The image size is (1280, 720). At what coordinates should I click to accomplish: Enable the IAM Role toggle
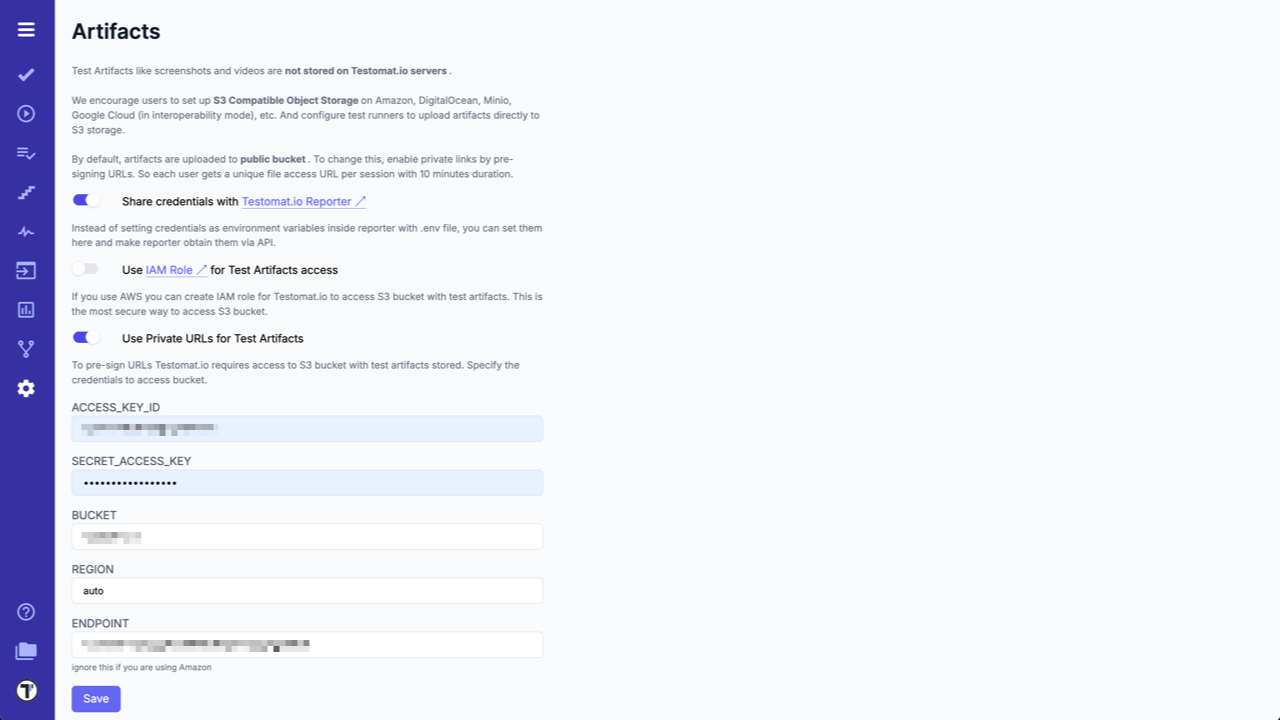coord(86,269)
